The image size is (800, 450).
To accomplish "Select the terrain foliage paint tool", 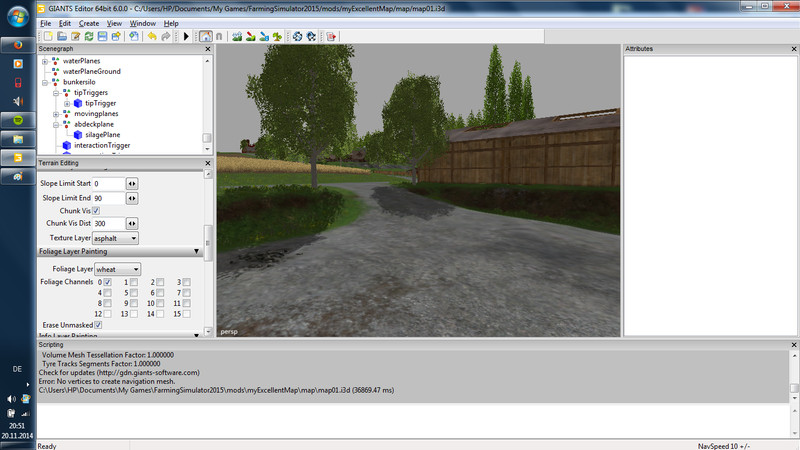I will [x=277, y=36].
